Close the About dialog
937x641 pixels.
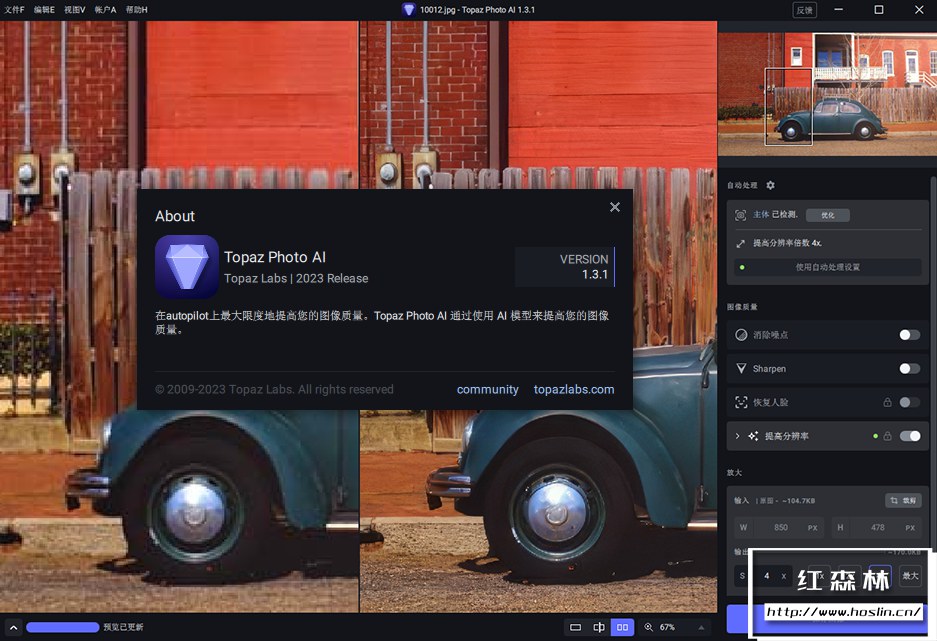click(614, 207)
